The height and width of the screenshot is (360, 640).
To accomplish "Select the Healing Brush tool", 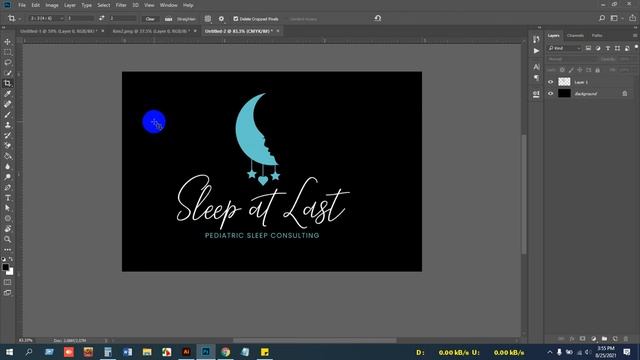I will 7,104.
